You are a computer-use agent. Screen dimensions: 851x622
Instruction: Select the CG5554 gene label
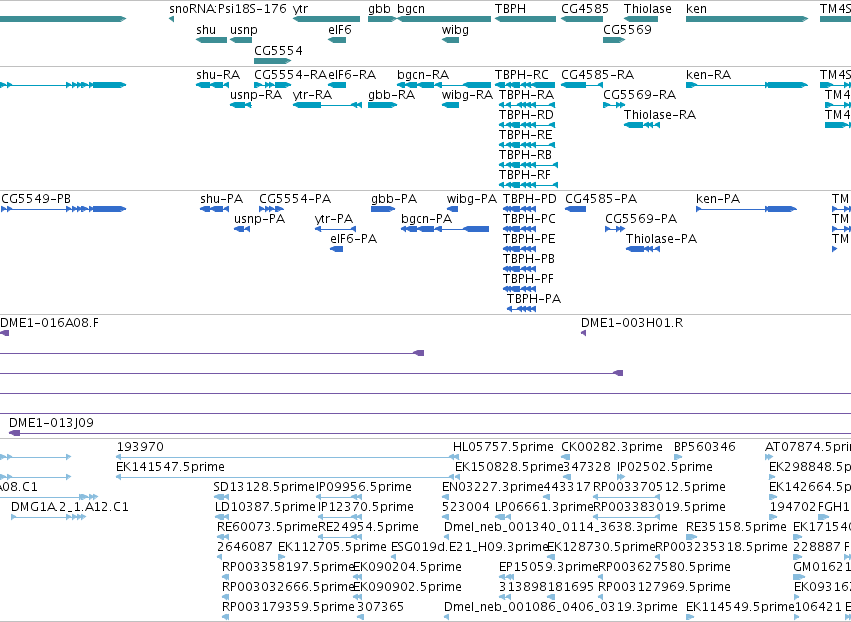click(x=278, y=50)
